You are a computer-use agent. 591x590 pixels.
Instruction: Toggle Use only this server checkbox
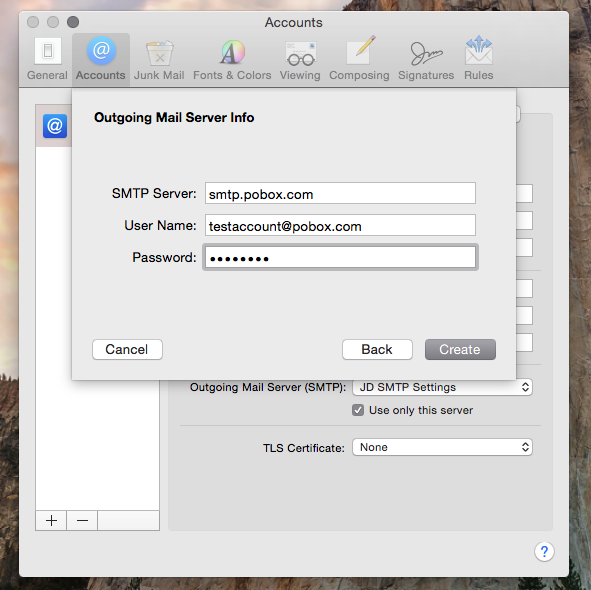point(358,410)
